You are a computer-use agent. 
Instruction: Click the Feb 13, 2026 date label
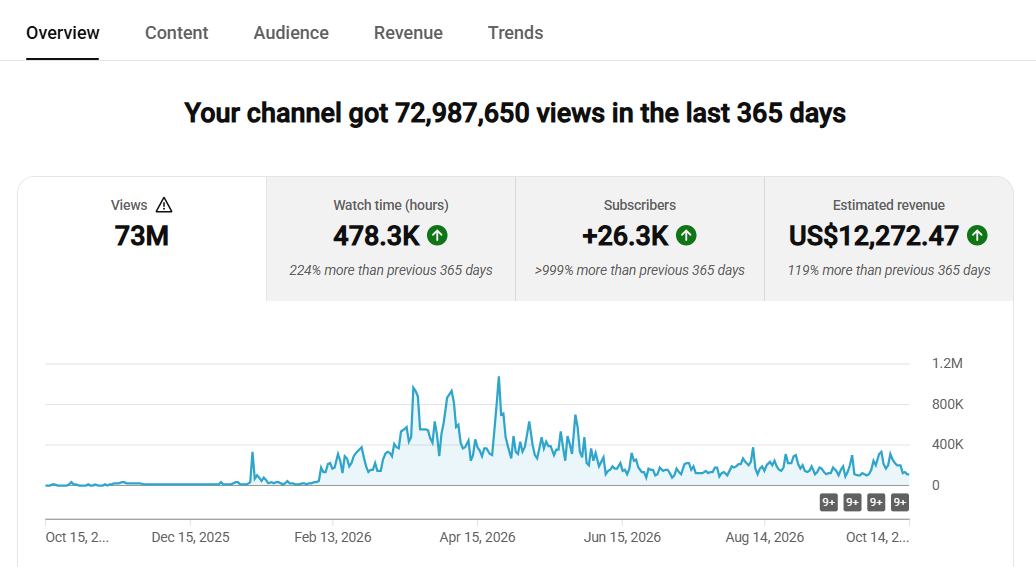(x=333, y=537)
